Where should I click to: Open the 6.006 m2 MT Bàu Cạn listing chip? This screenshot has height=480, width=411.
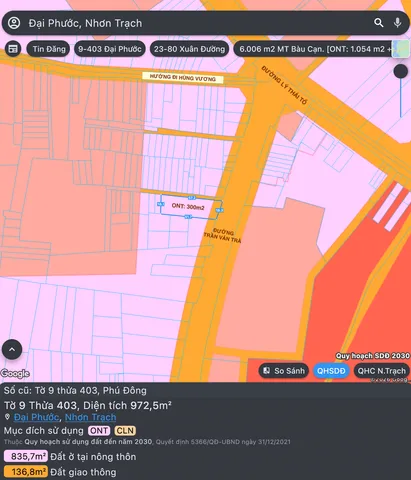(x=313, y=49)
